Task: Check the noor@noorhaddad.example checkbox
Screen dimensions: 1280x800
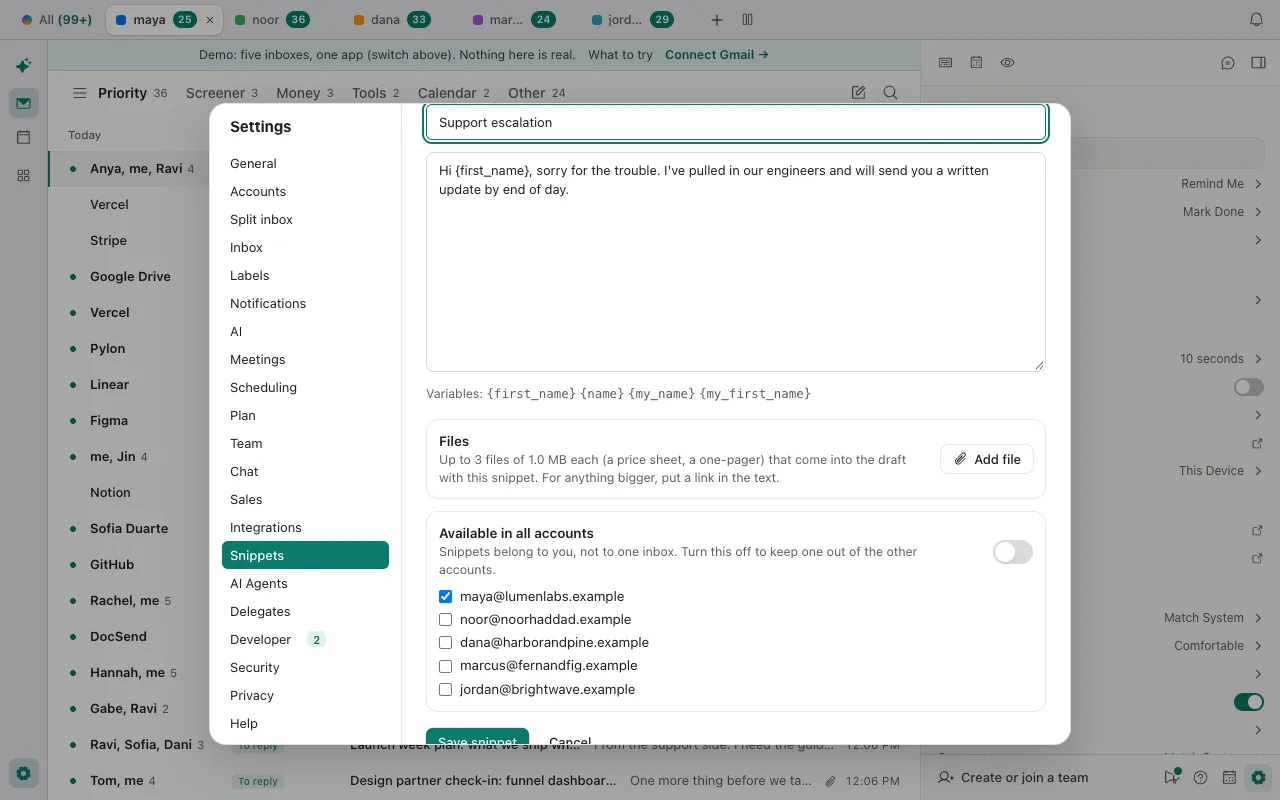Action: (446, 619)
